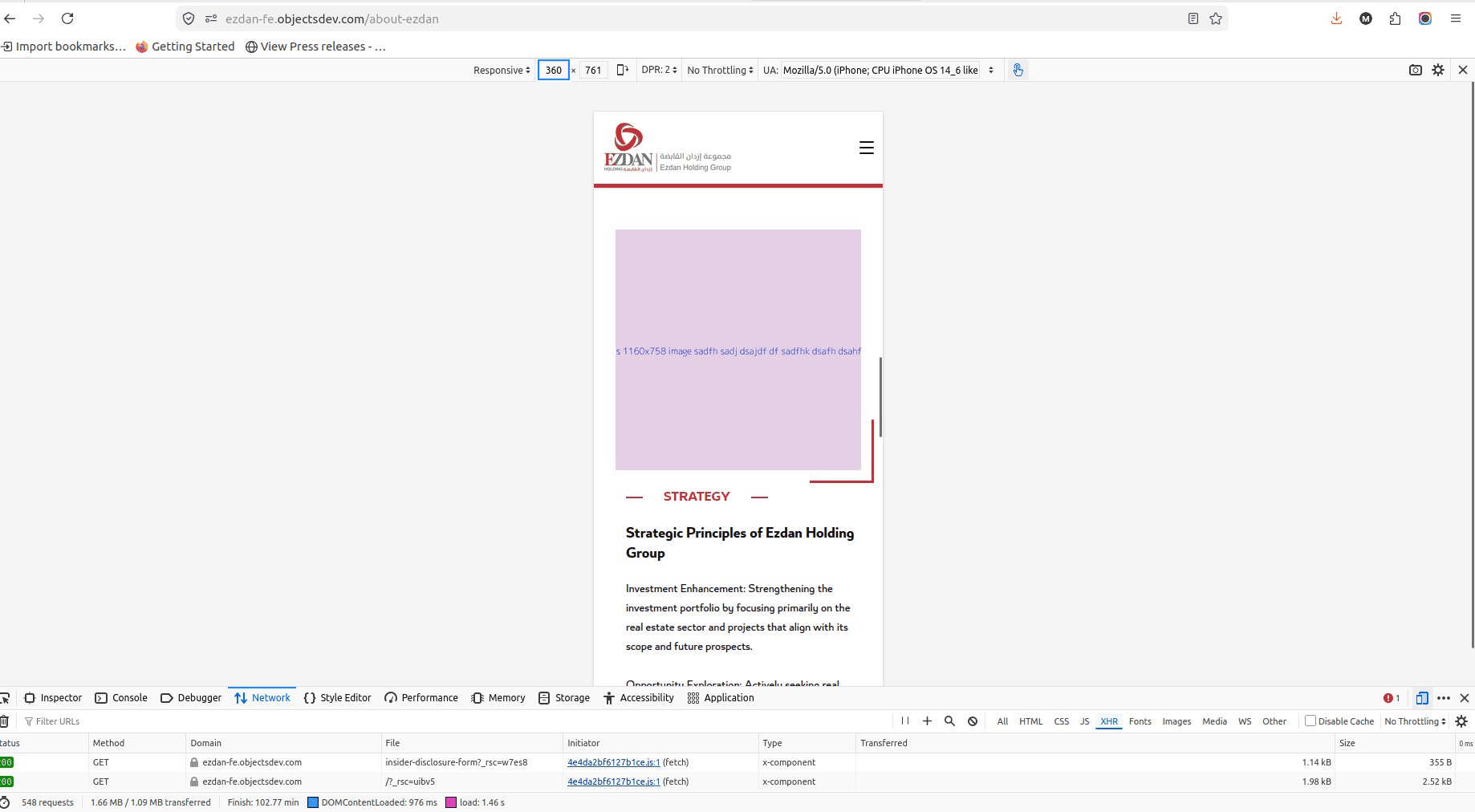This screenshot has width=1475, height=812.
Task: Reload the current page
Action: tap(67, 18)
